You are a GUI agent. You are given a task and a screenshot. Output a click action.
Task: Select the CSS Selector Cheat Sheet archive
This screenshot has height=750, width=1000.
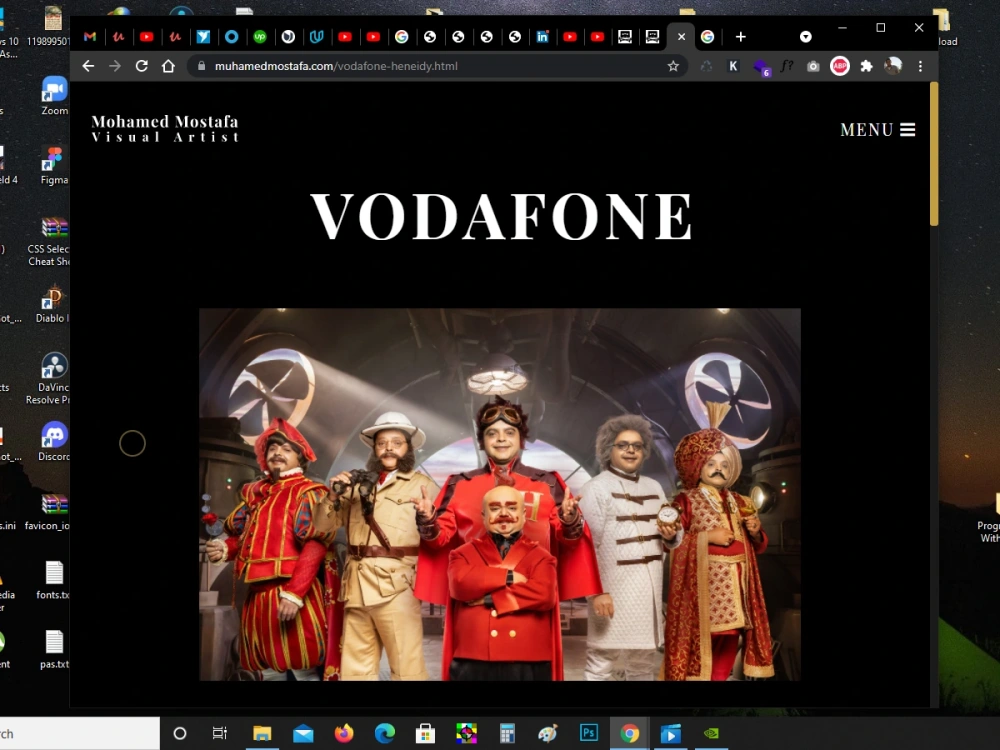tap(50, 242)
